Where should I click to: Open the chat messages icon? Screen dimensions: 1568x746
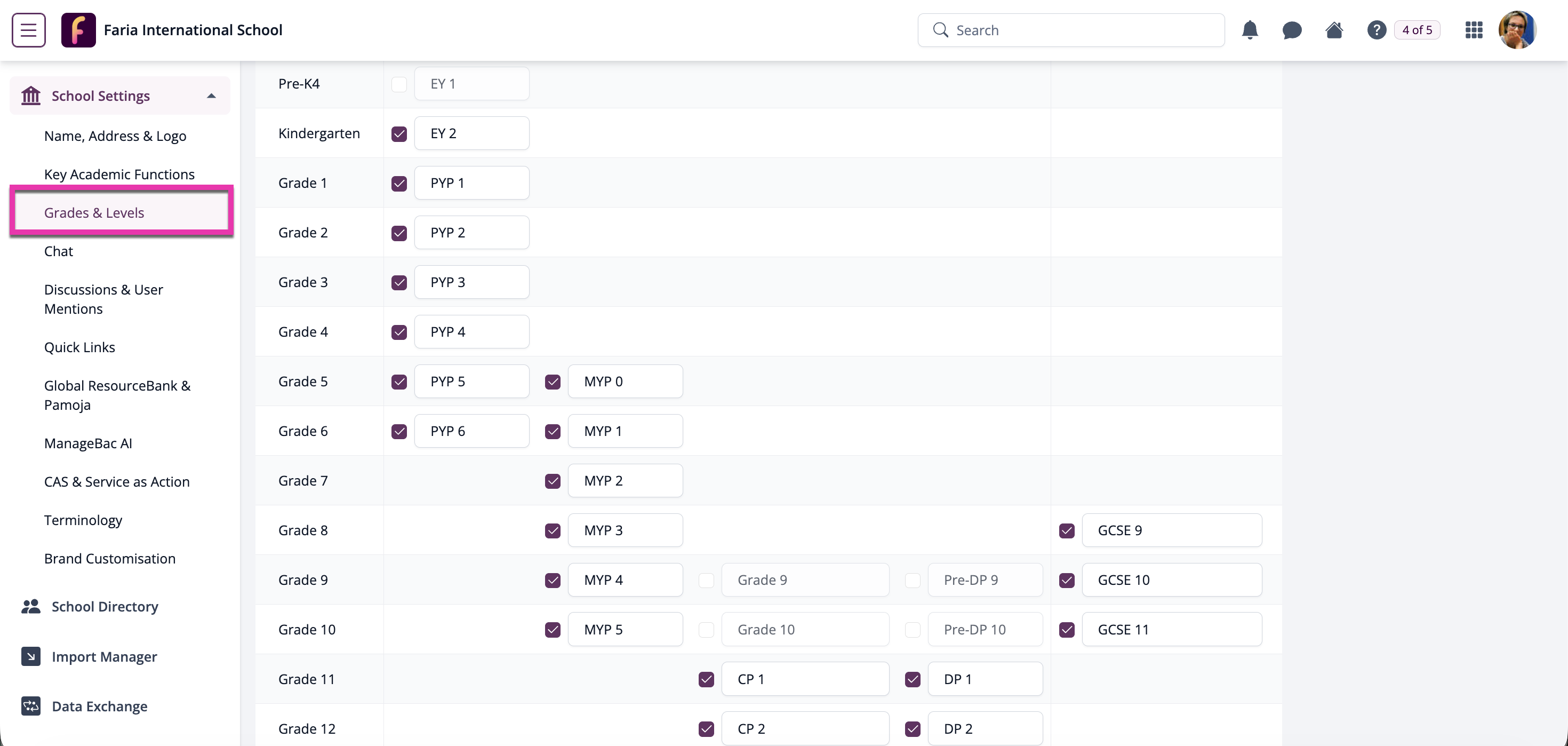[1292, 30]
